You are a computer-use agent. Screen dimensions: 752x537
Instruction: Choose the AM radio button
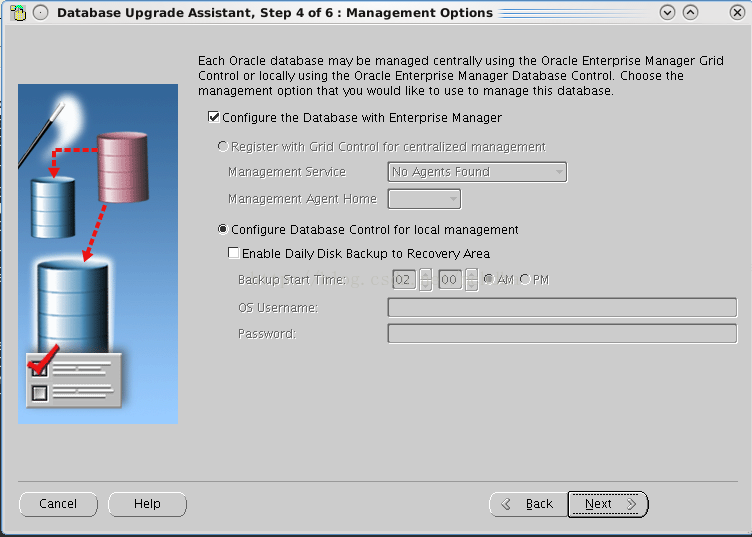[x=489, y=280]
